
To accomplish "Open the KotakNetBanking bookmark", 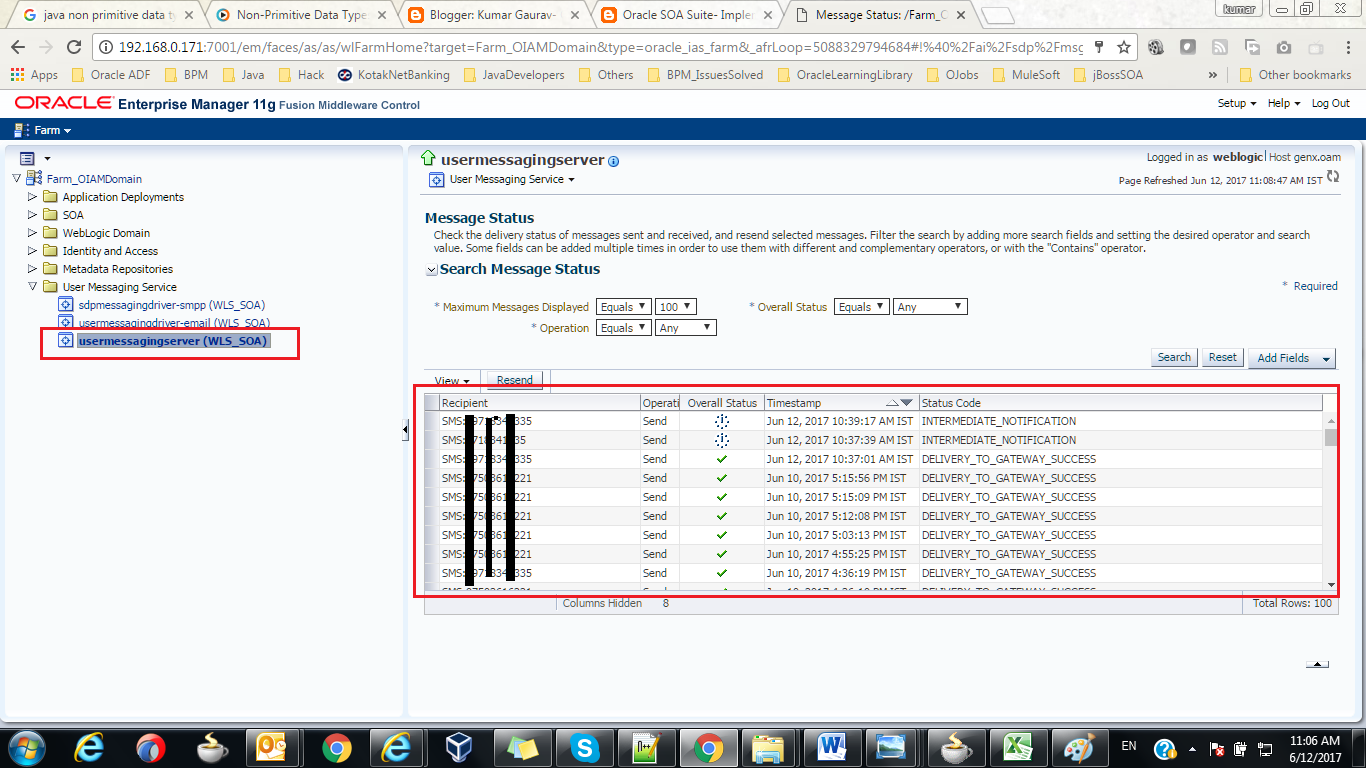I will (394, 74).
